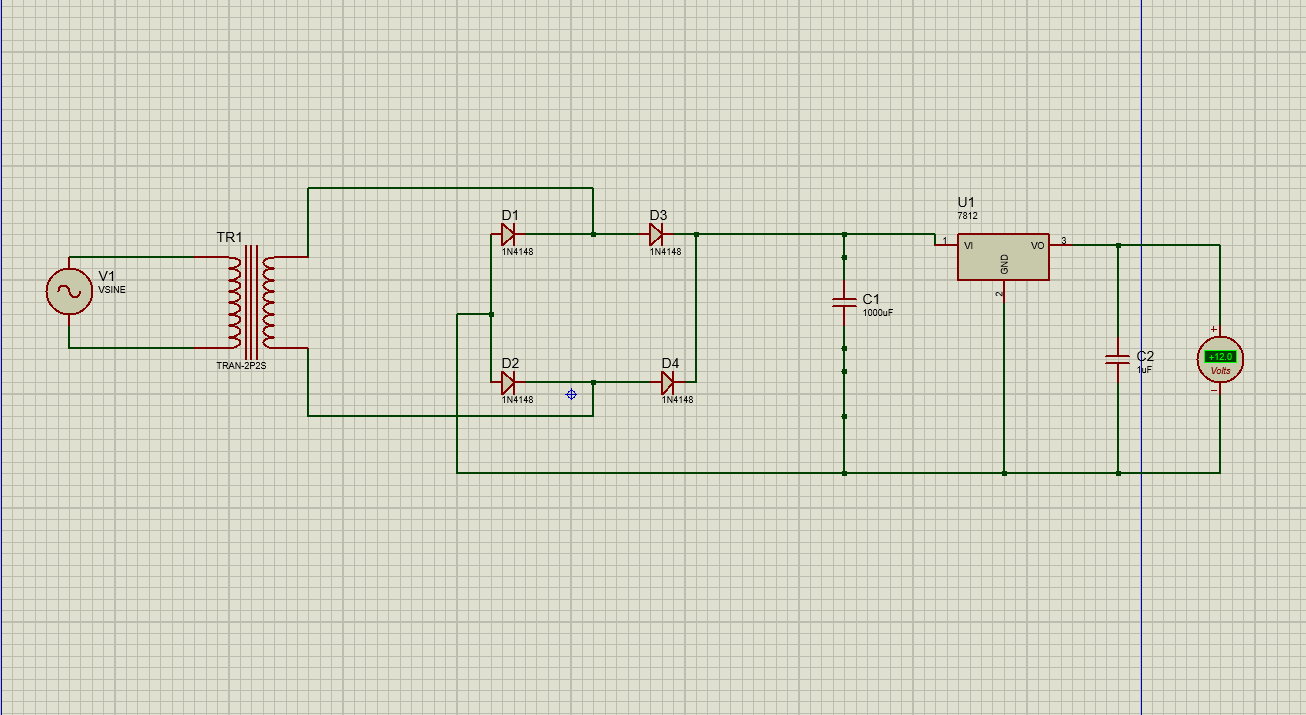The image size is (1306, 715).
Task: Click the blue origin marker near D2
Action: click(571, 395)
